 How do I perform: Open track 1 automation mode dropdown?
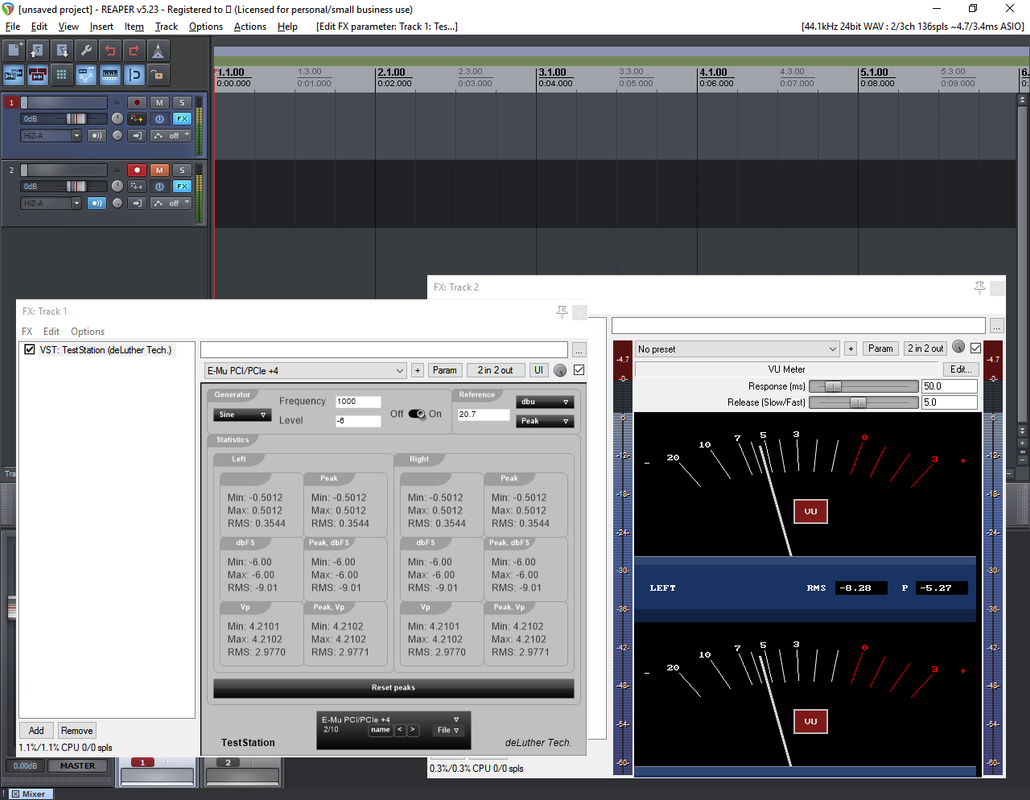(x=171, y=136)
